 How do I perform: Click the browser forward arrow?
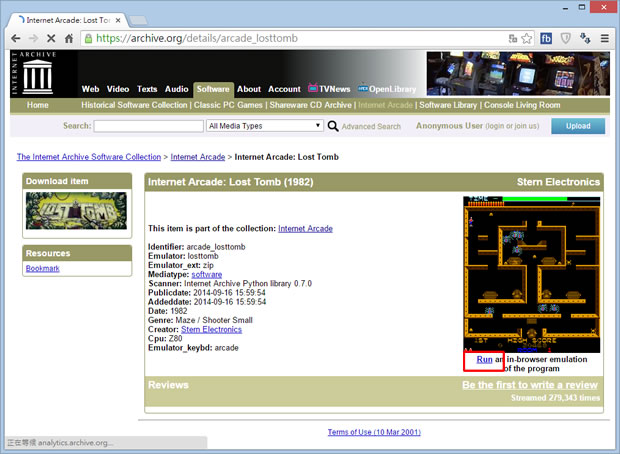34,38
